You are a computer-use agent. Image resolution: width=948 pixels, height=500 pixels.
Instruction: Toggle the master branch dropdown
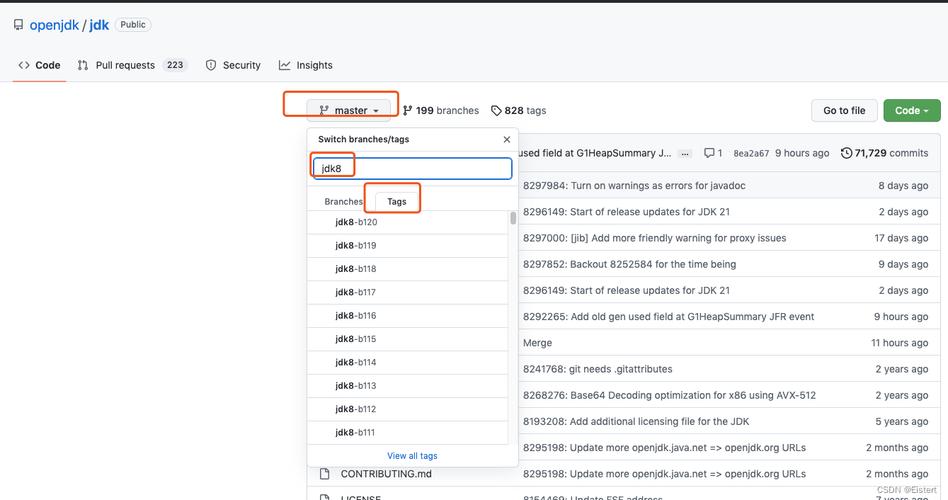point(349,110)
